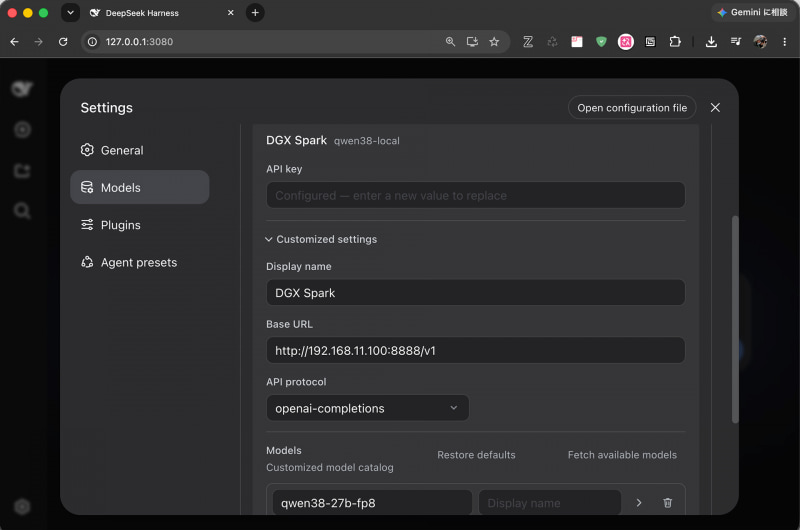Open the Chrome profile avatar
800x530 pixels.
tap(760, 42)
